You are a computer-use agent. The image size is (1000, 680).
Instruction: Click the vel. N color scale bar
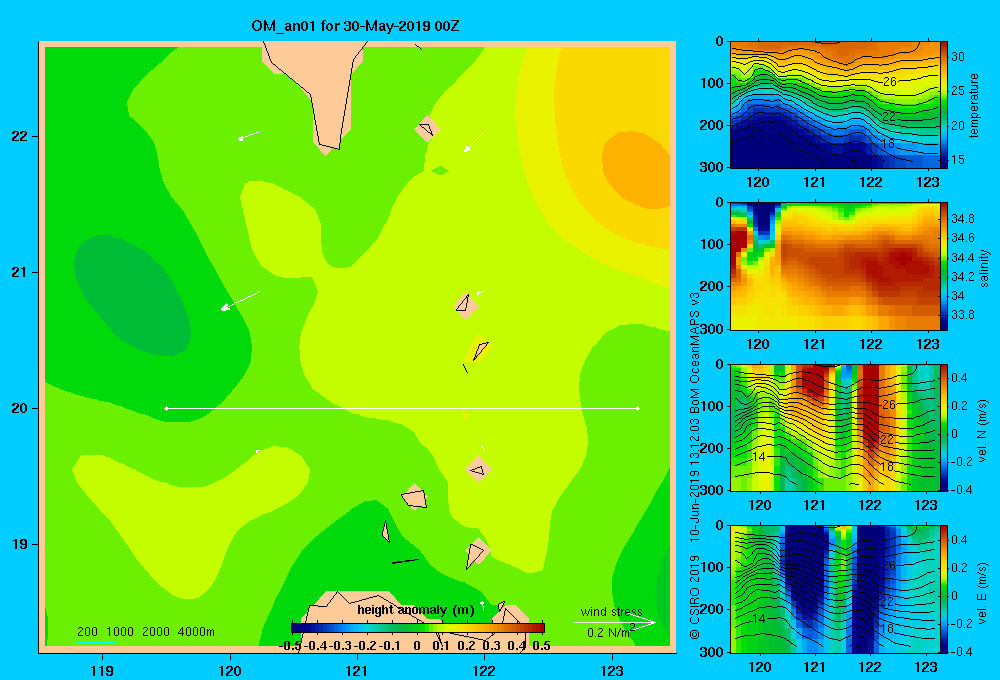click(x=944, y=427)
